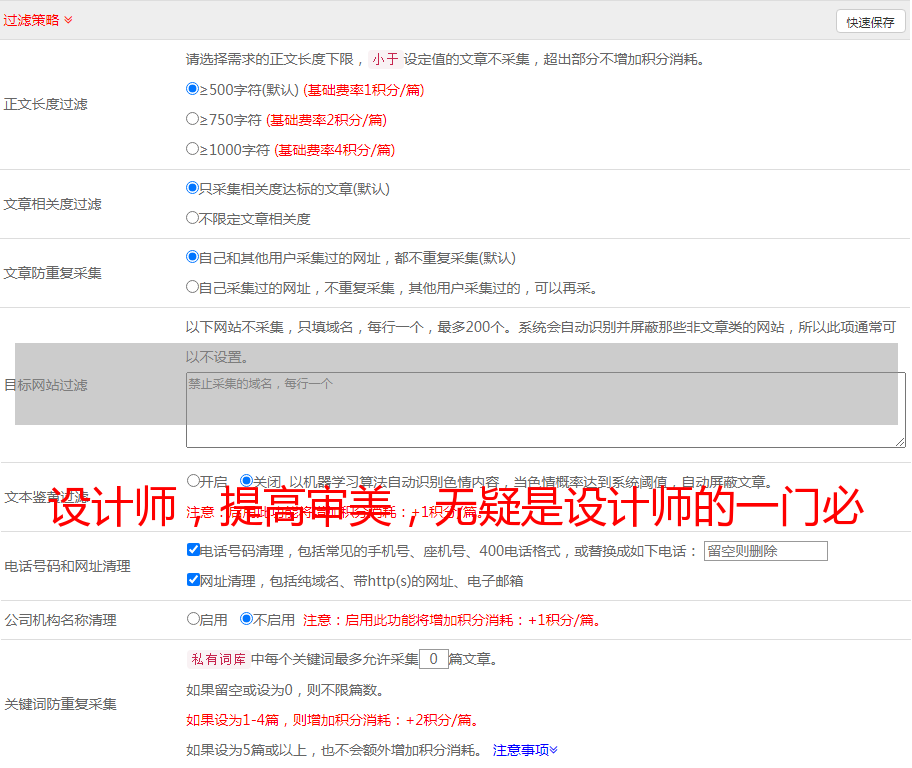Click the 留空则删除 phone replacement field
912x768 pixels.
click(x=765, y=551)
